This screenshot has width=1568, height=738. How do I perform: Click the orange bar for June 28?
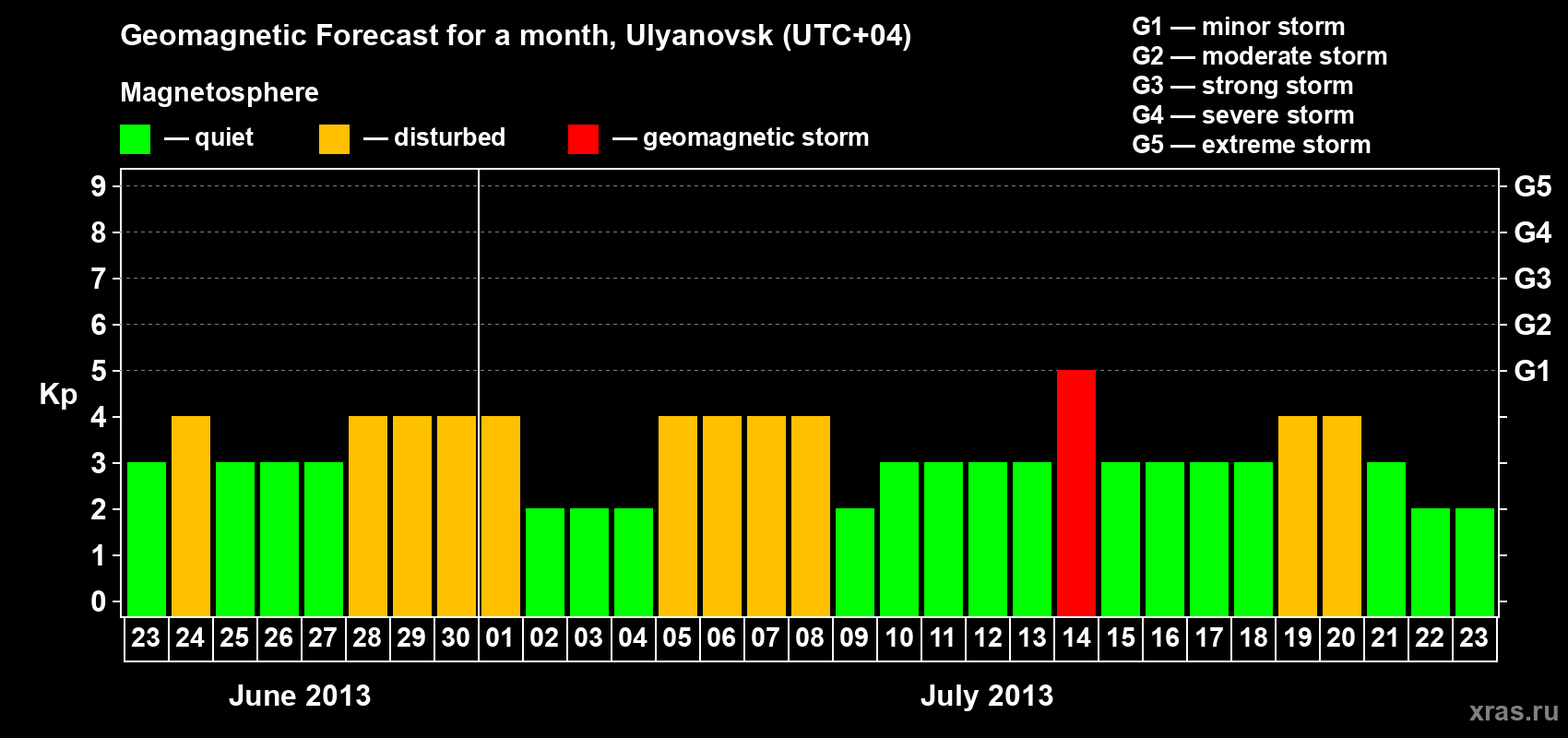coord(368,516)
